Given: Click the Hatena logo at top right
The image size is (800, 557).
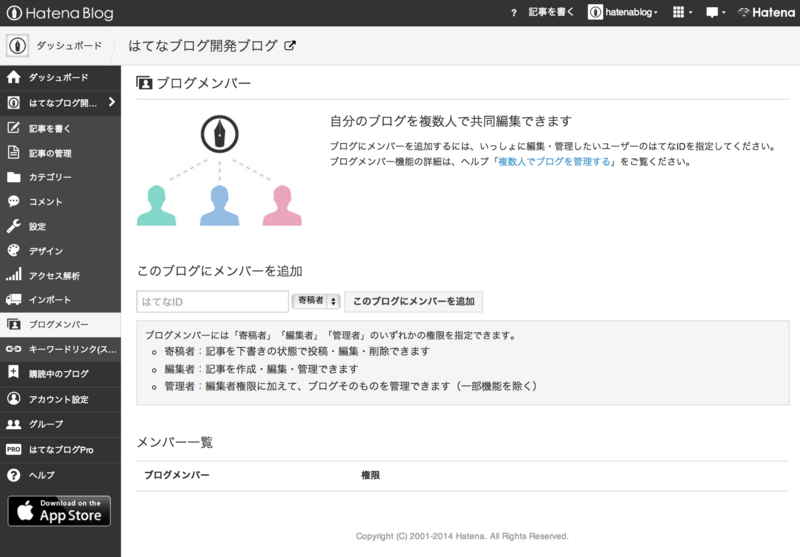Looking at the screenshot, I should click(x=766, y=12).
